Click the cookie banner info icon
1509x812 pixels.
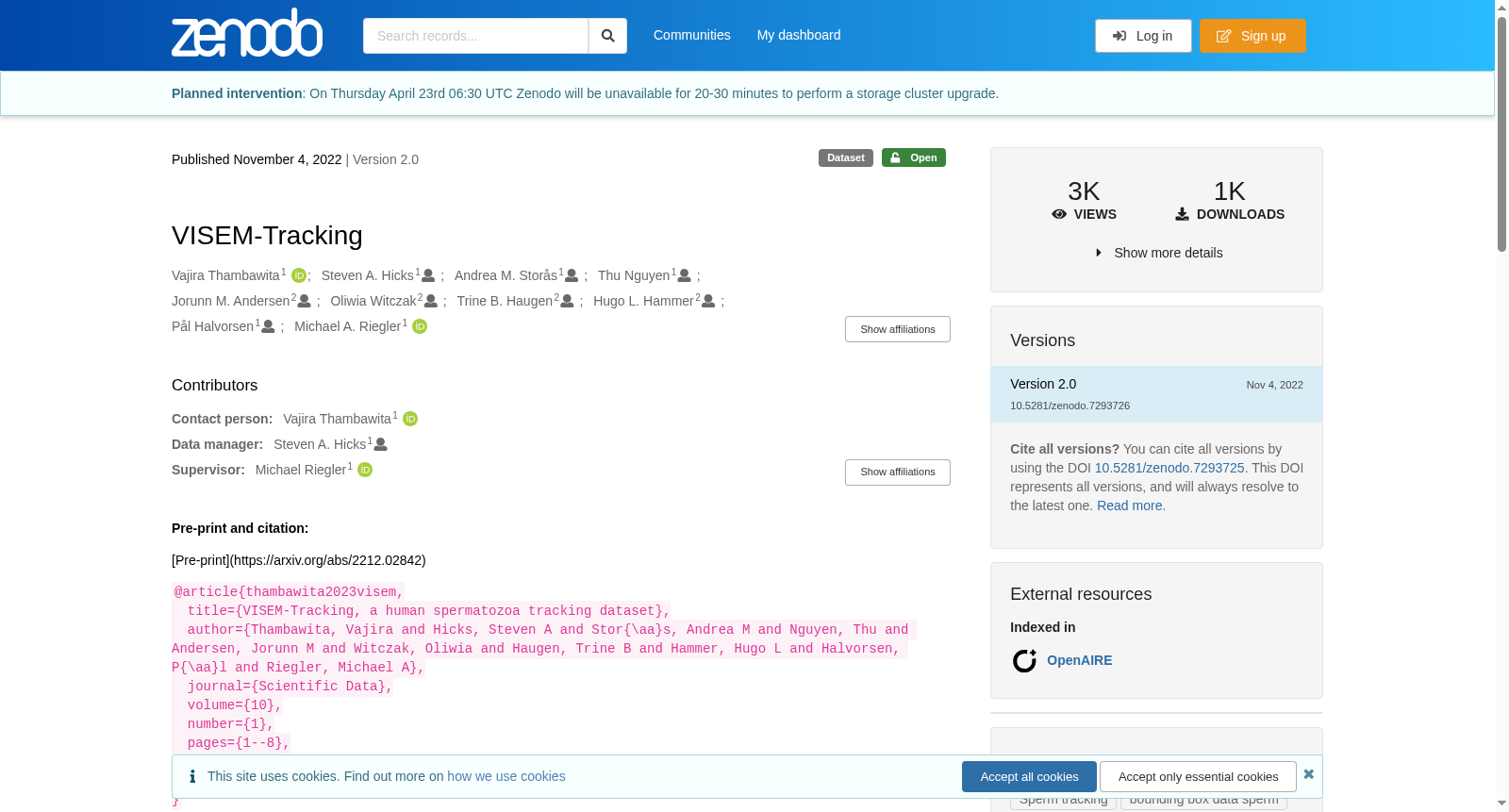pos(192,776)
